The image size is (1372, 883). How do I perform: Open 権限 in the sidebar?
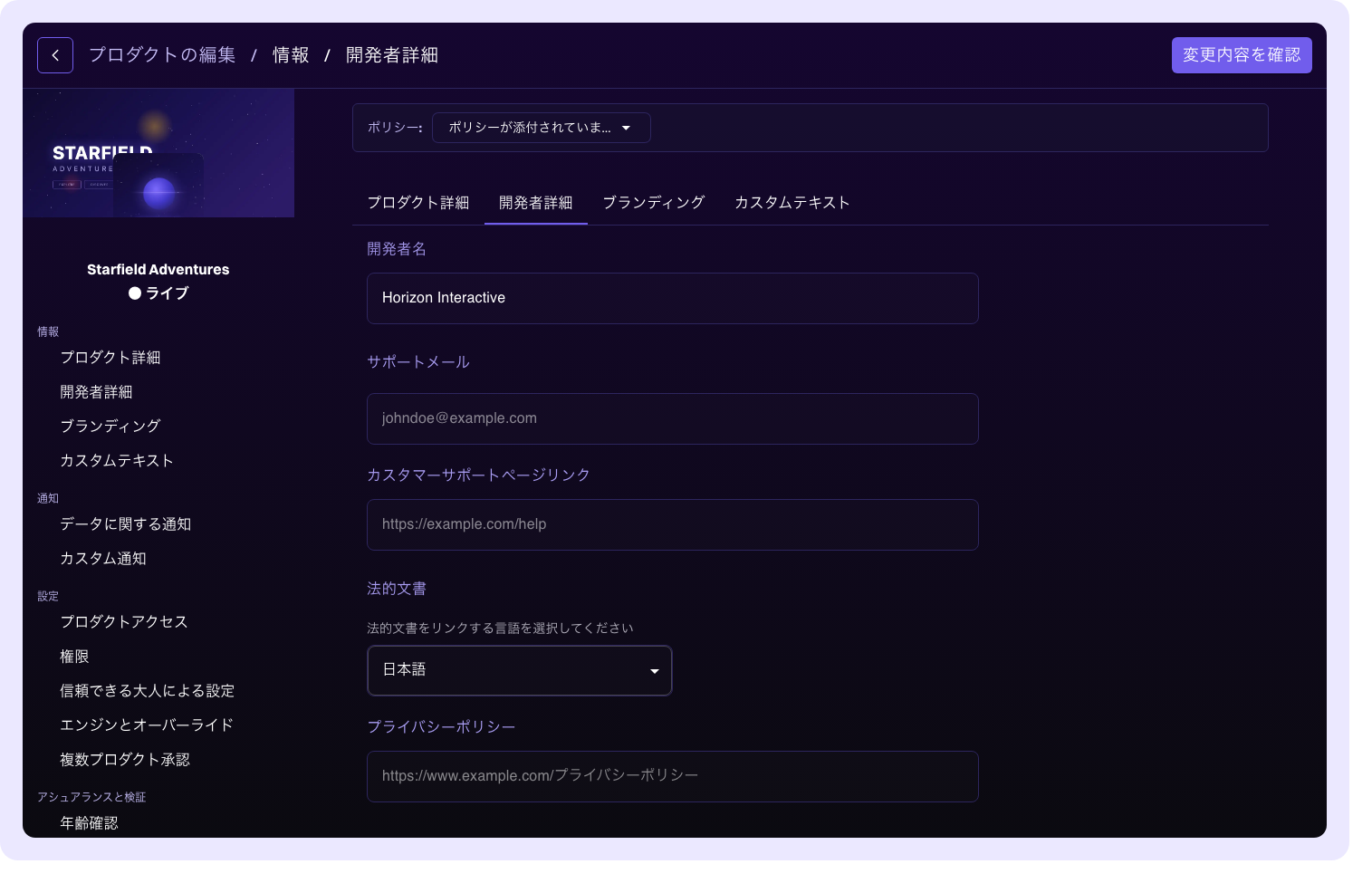[x=74, y=657]
